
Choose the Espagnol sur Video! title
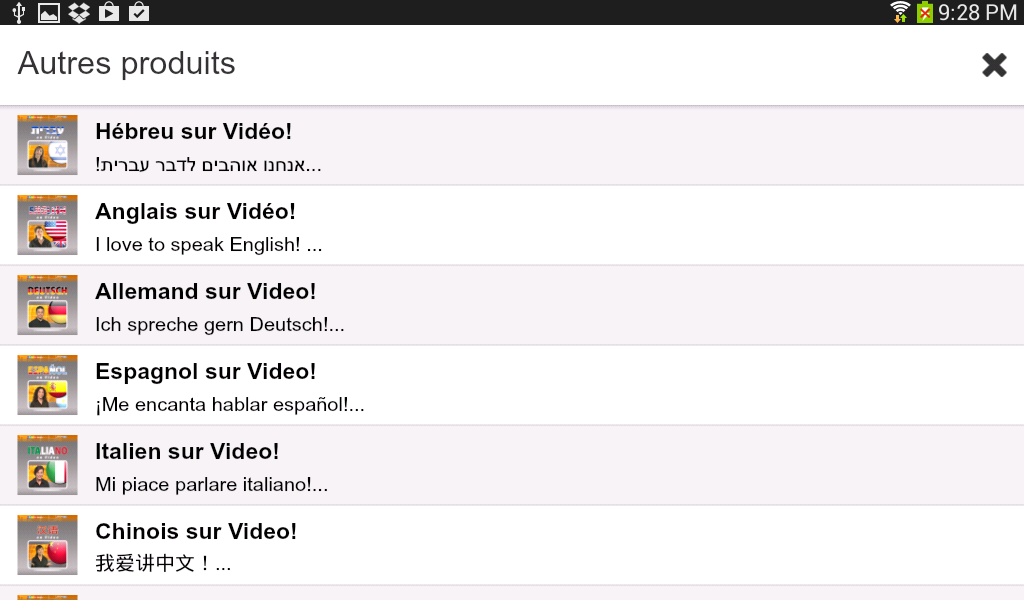pyautogui.click(x=205, y=371)
